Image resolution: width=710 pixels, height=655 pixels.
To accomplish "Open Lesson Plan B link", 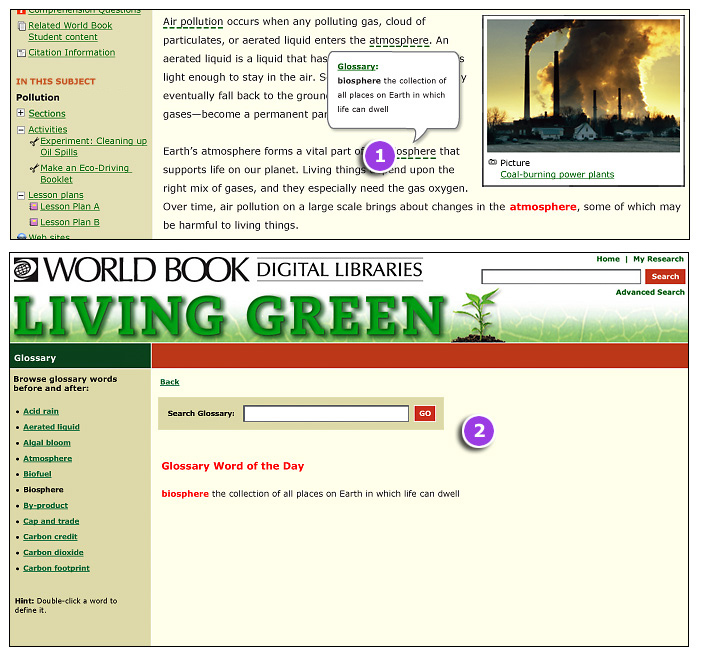I will 70,222.
